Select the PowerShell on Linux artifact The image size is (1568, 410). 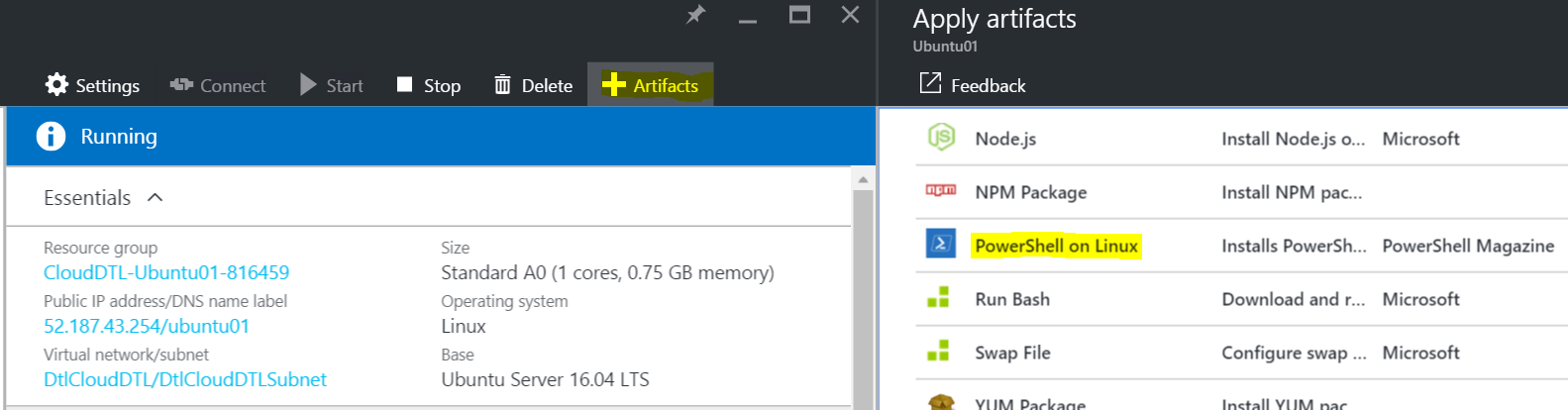click(1056, 246)
